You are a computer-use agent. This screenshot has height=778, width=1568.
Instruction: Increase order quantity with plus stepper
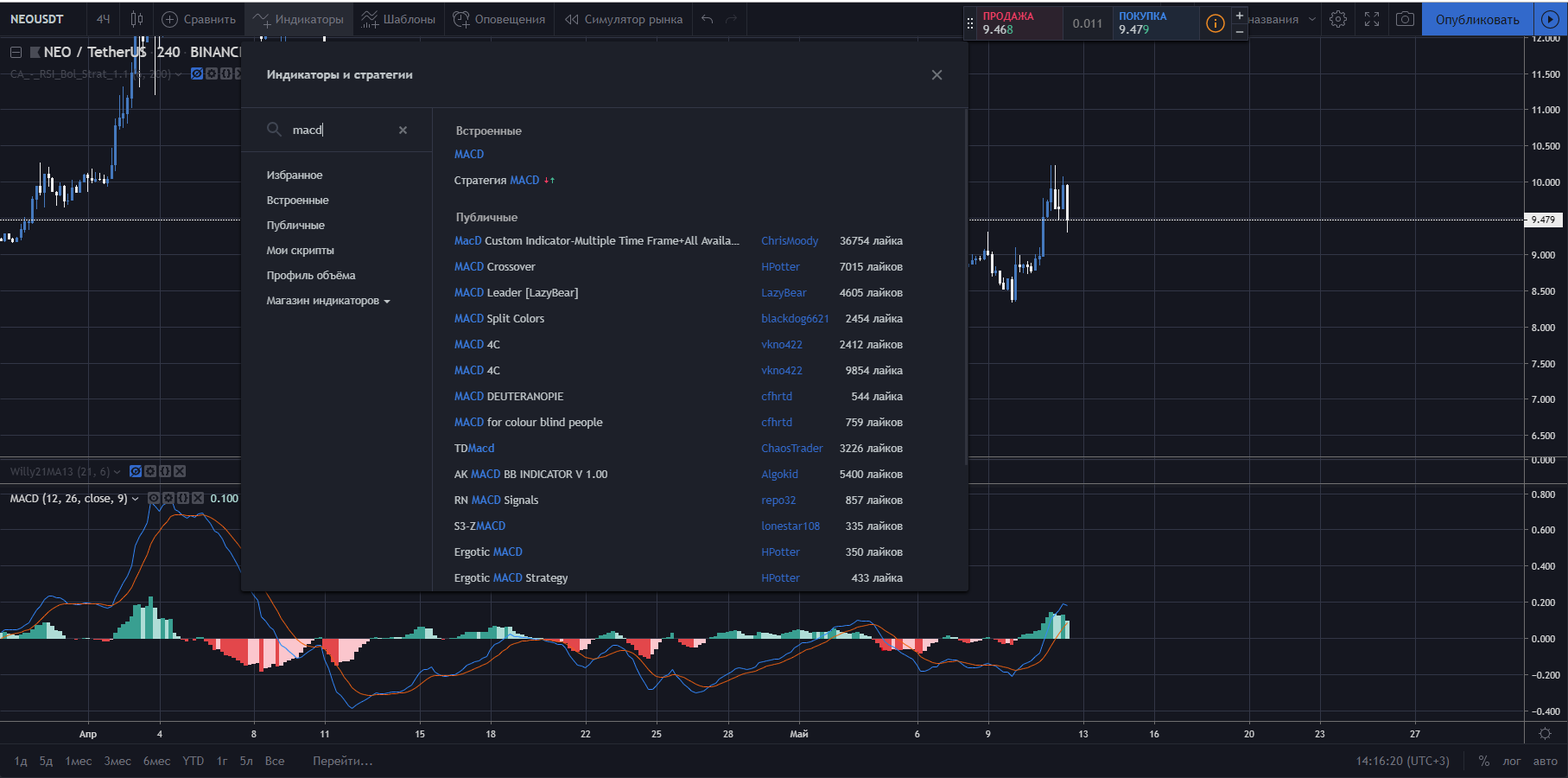click(x=1240, y=16)
